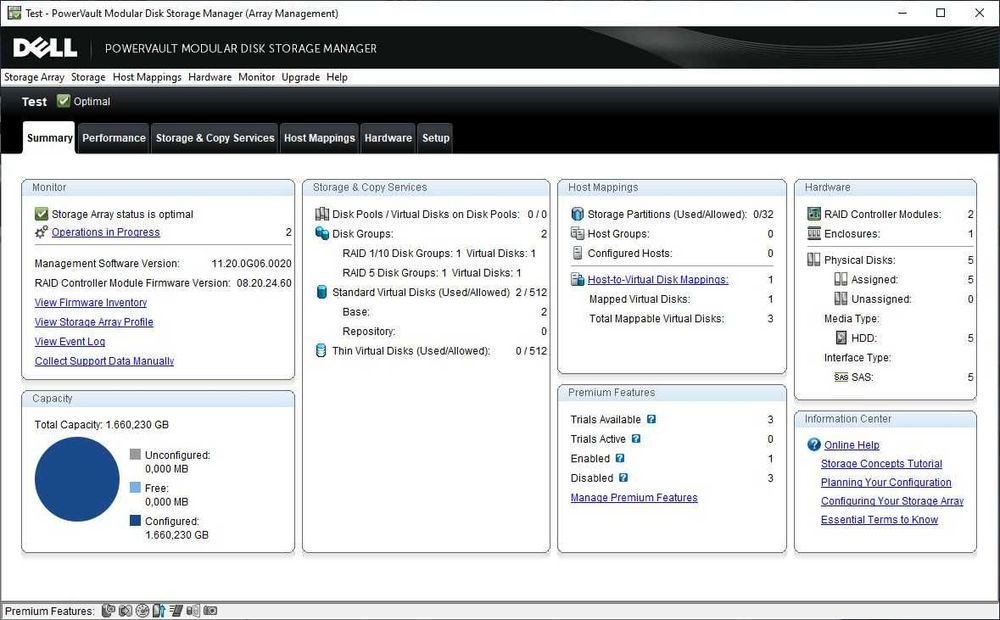
Task: Click the Storage Partitions icon
Action: pyautogui.click(x=577, y=214)
